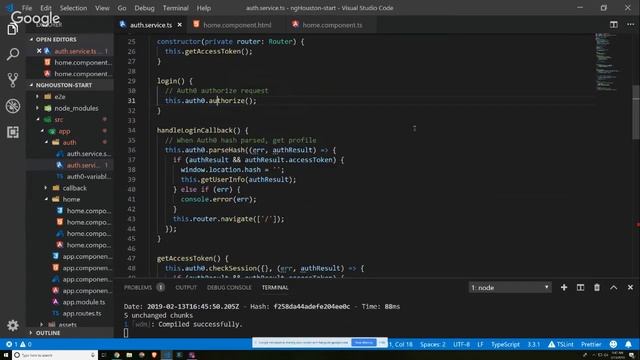Image resolution: width=640 pixels, height=360 pixels.
Task: Close auth.service.ts in Open Editors list
Action: (39, 51)
